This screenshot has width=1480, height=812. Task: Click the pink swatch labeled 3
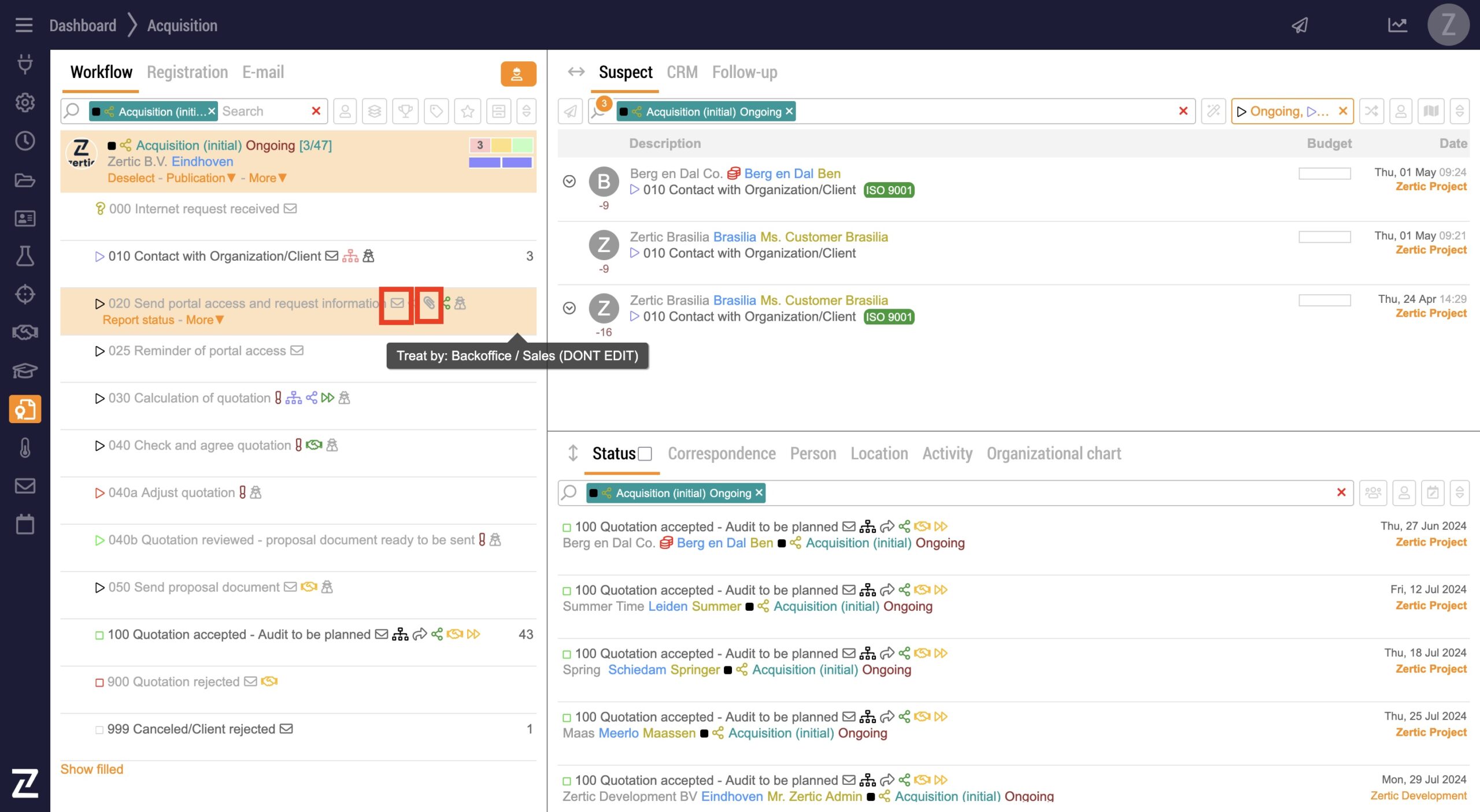479,145
